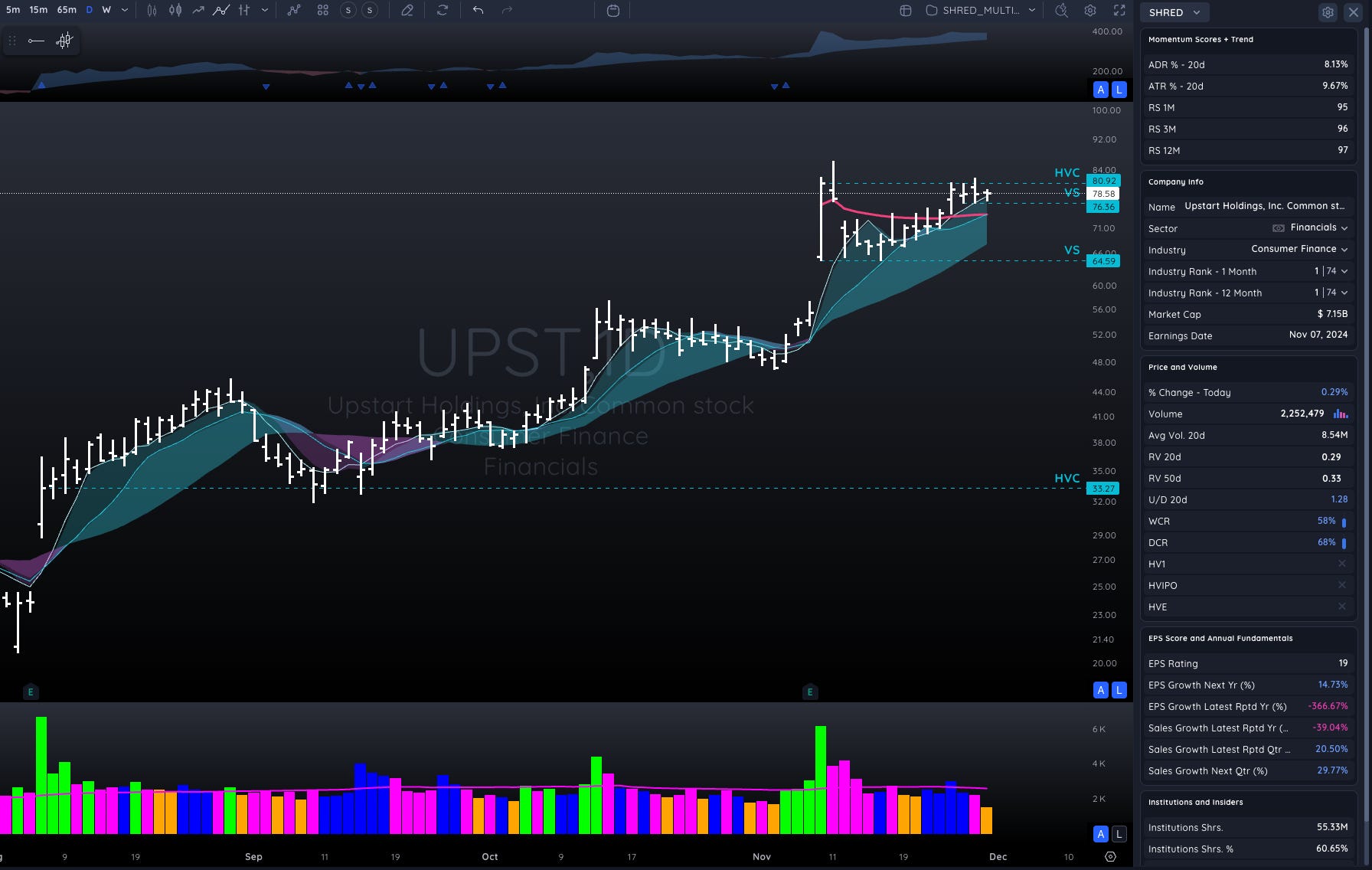Screen dimensions: 1372x870
Task: Click the Earnings Date Nov 07, 2024 value
Action: 1318,335
